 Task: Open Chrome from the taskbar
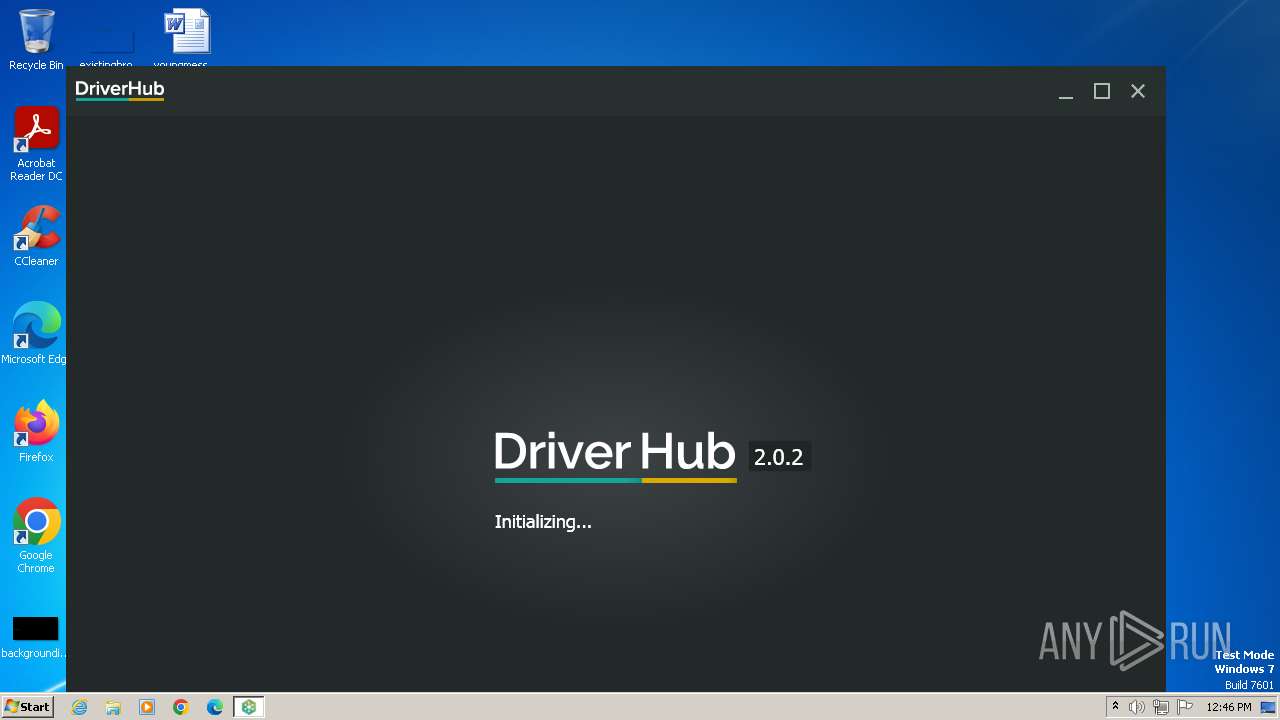click(x=181, y=707)
